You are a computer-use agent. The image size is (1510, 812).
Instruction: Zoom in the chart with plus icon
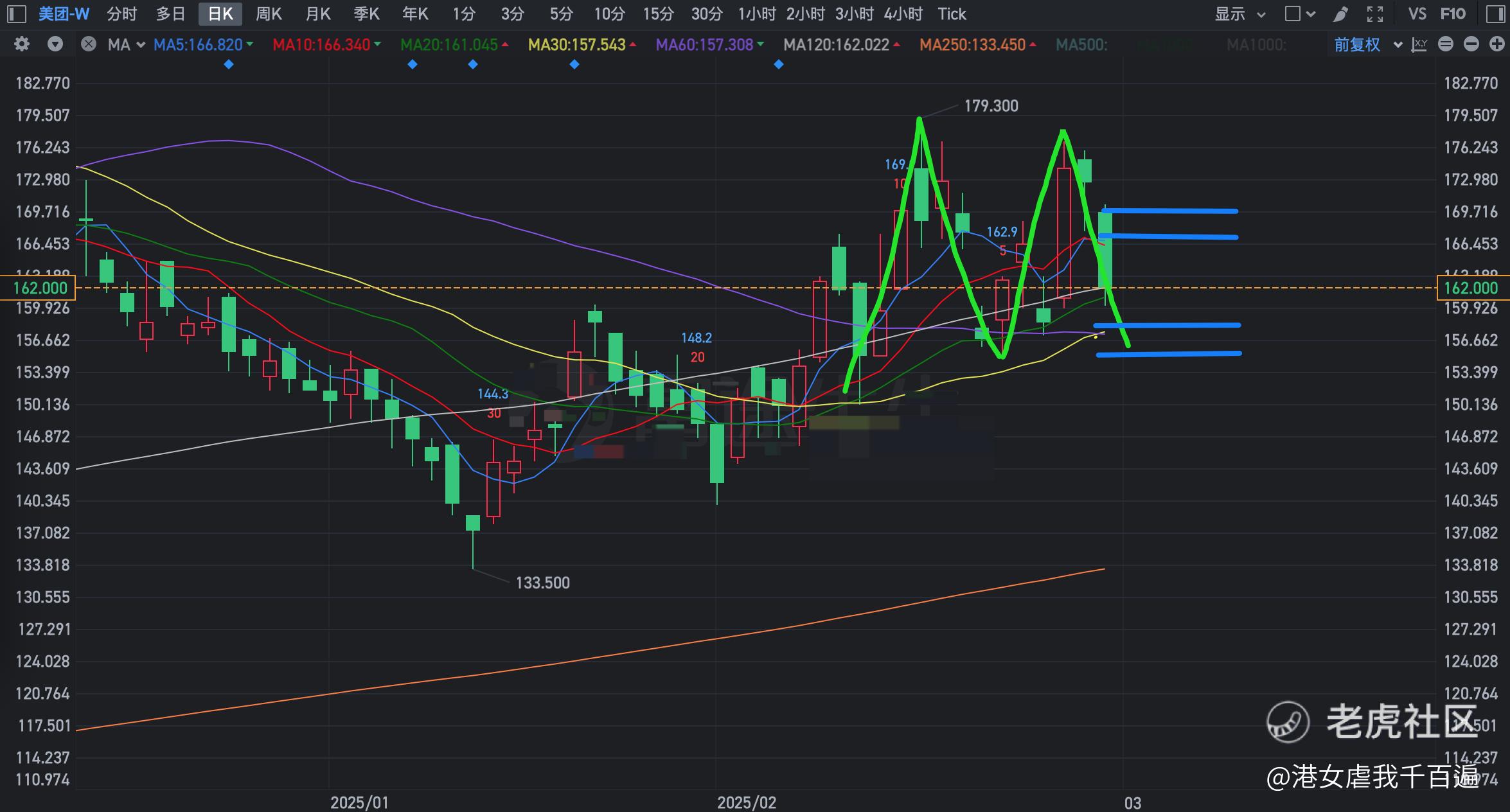point(1497,44)
